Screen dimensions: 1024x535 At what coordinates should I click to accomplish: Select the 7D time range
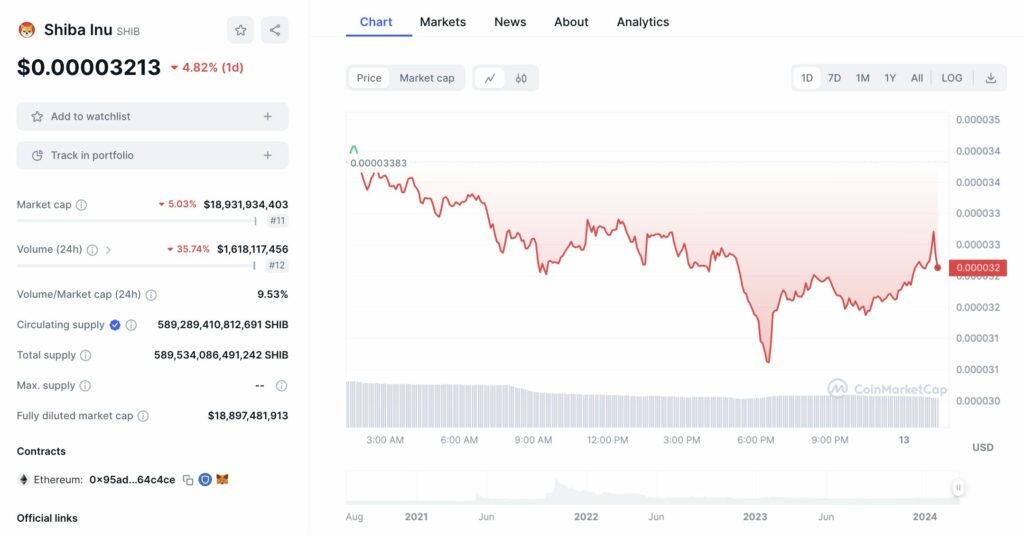(x=834, y=78)
